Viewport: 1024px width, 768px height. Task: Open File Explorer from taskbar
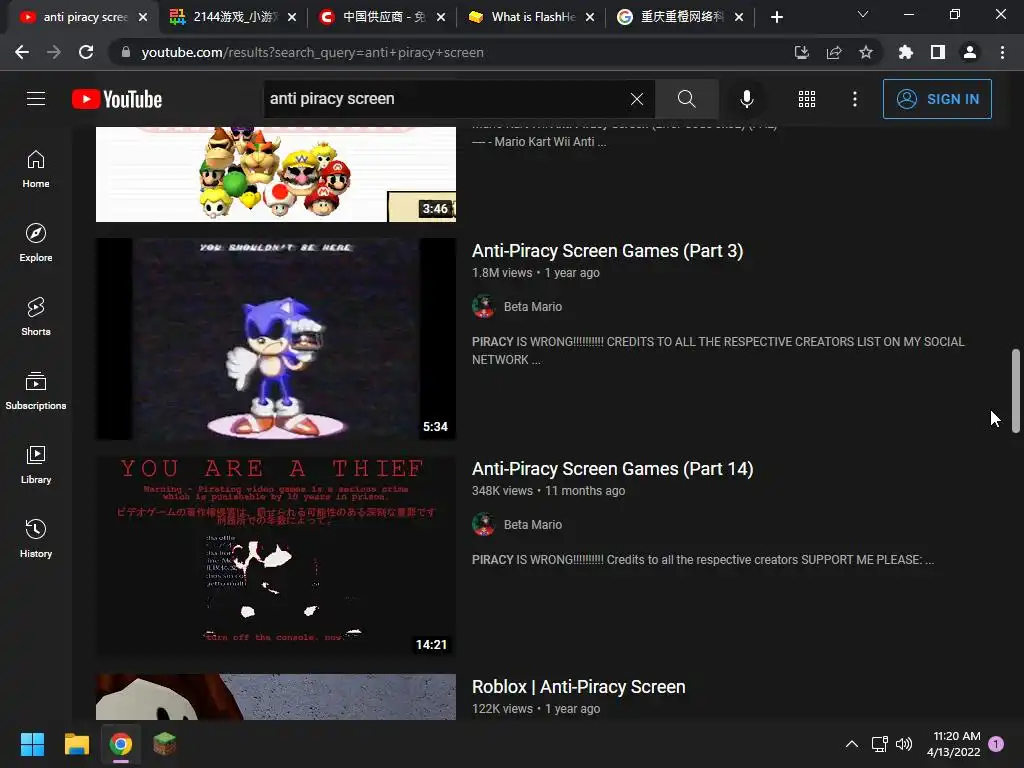tap(76, 744)
